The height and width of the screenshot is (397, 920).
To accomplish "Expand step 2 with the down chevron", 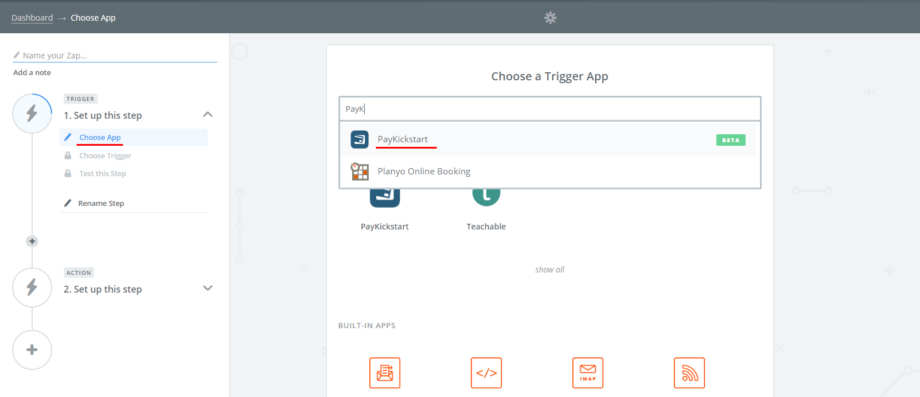I will 208,288.
